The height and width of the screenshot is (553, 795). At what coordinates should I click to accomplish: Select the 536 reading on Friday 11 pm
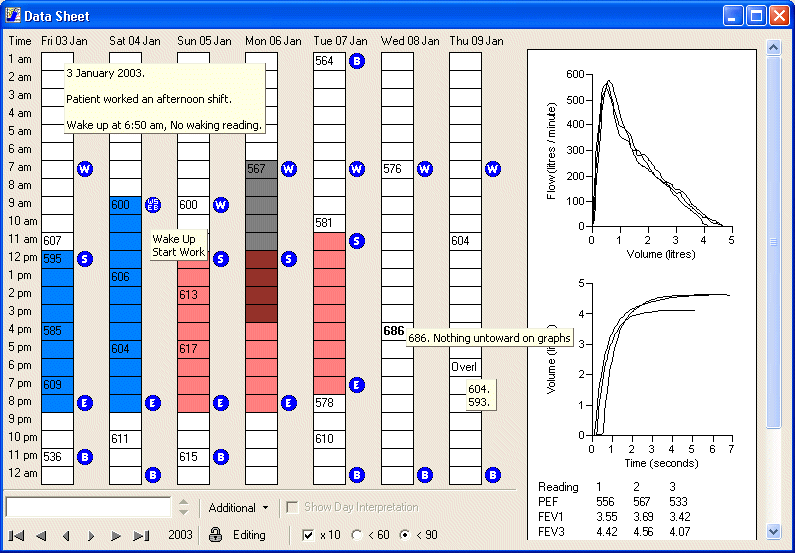click(57, 457)
